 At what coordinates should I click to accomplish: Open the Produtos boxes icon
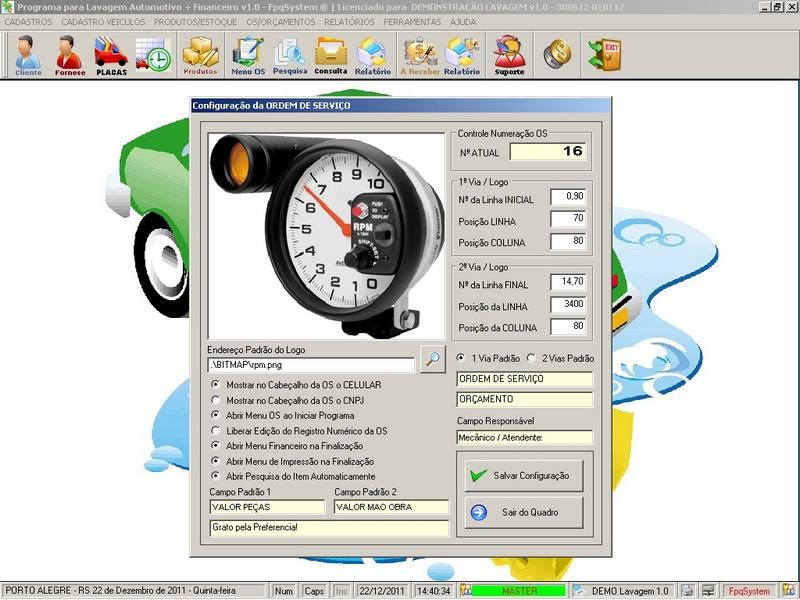[200, 55]
